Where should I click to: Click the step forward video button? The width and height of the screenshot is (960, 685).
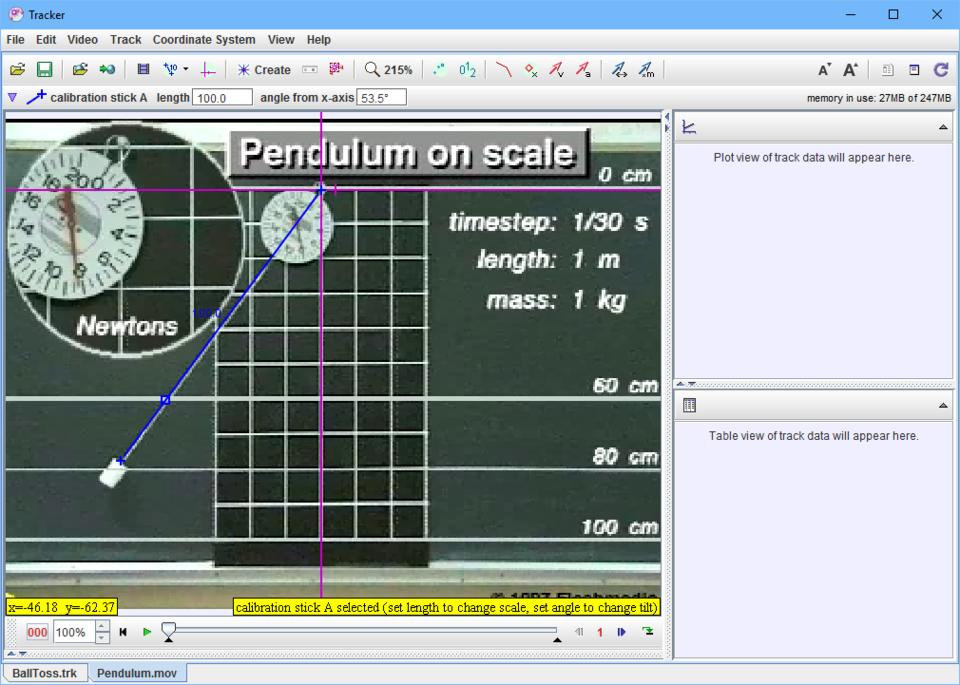tap(621, 632)
